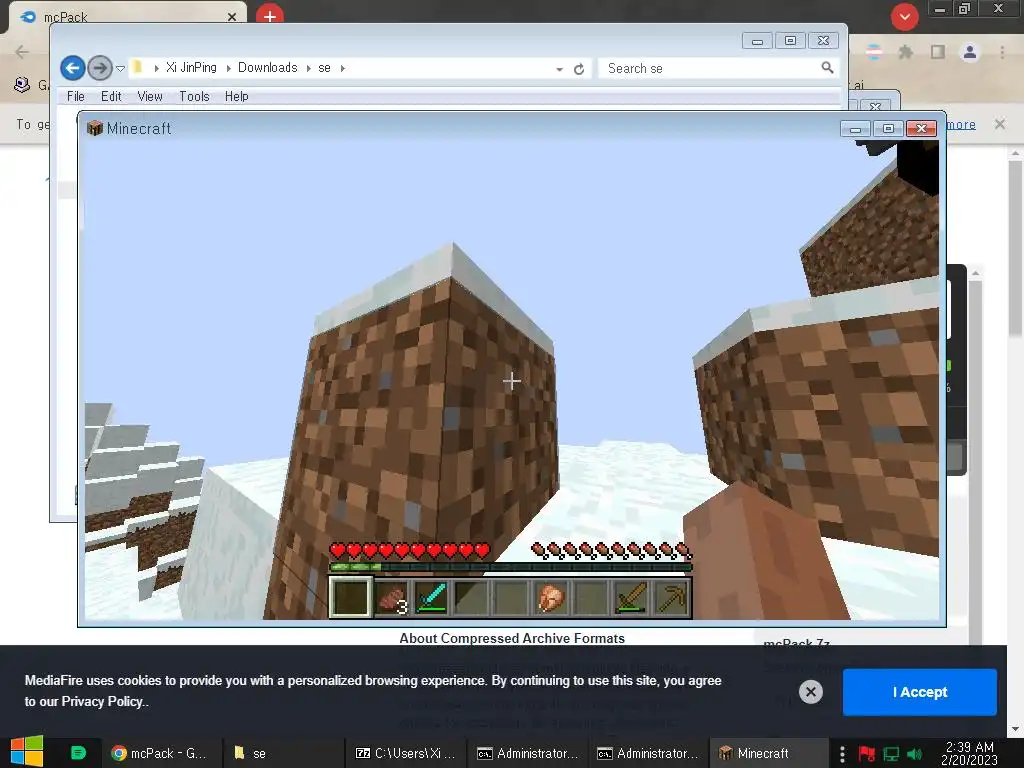Open the Help menu in Explorer
The width and height of the screenshot is (1024, 768).
click(x=236, y=97)
